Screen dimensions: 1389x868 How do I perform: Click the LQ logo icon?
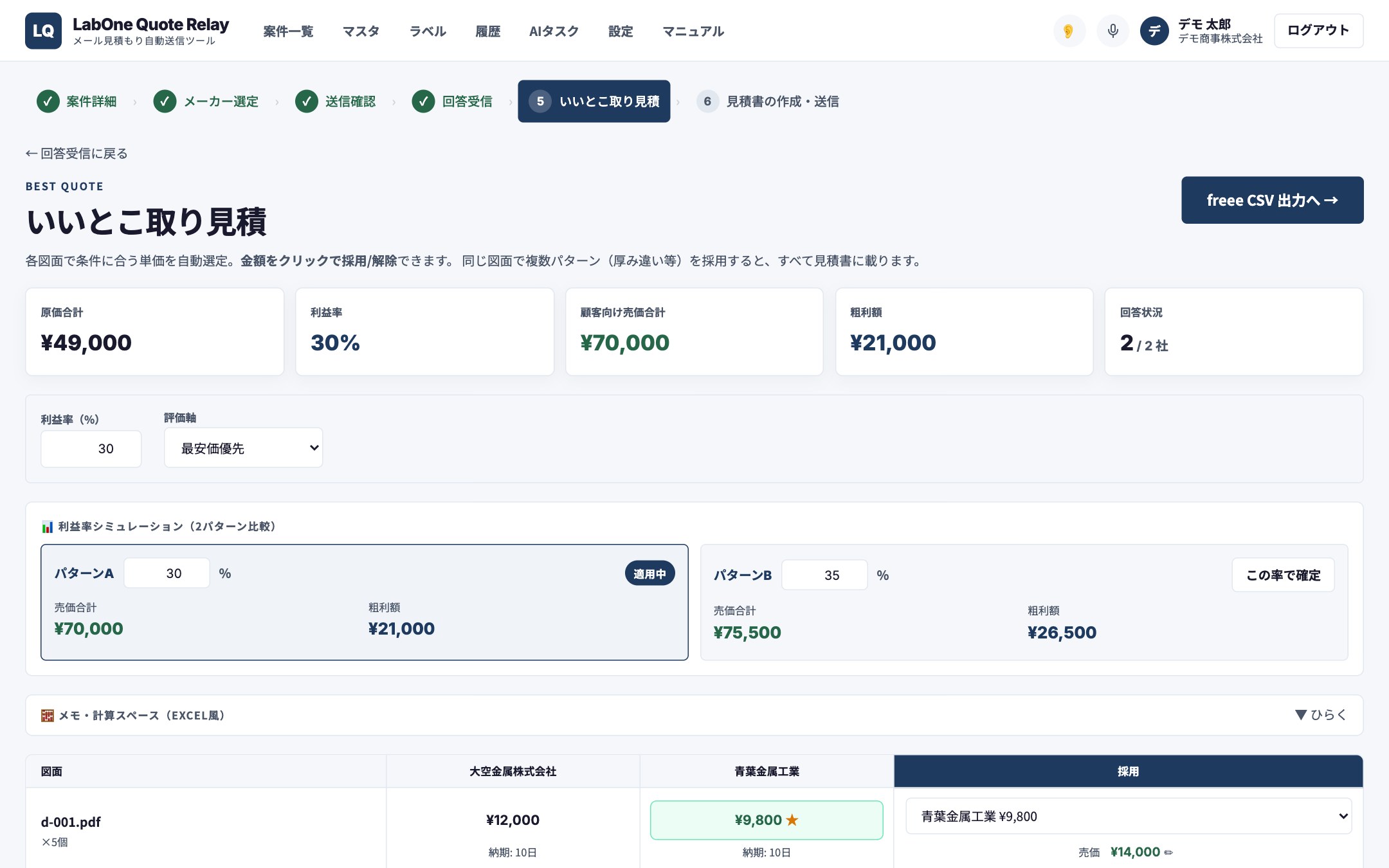click(x=43, y=30)
